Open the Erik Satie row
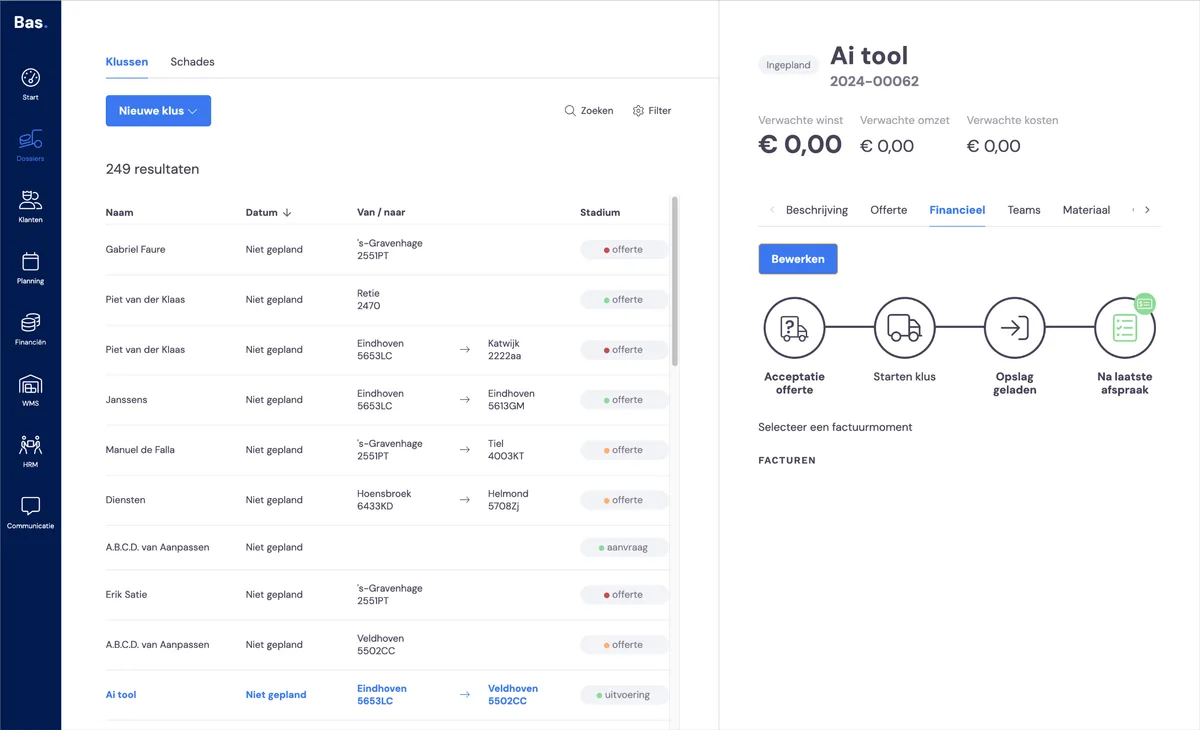Image resolution: width=1200 pixels, height=730 pixels. point(388,595)
